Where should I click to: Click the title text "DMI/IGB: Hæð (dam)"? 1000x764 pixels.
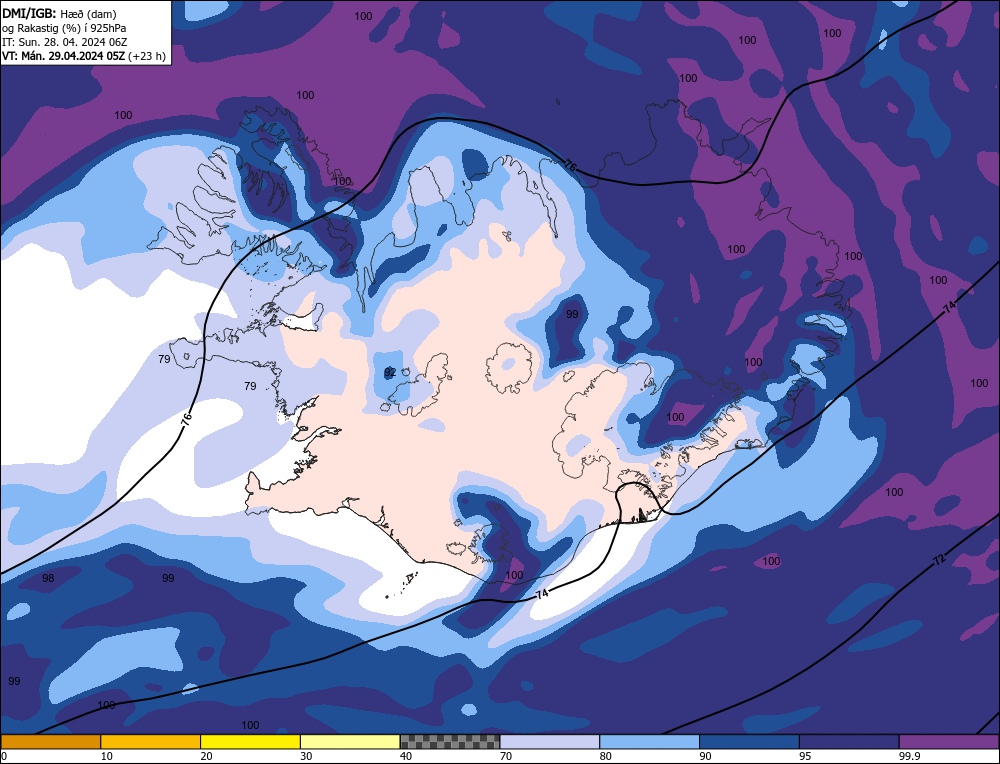pos(59,13)
